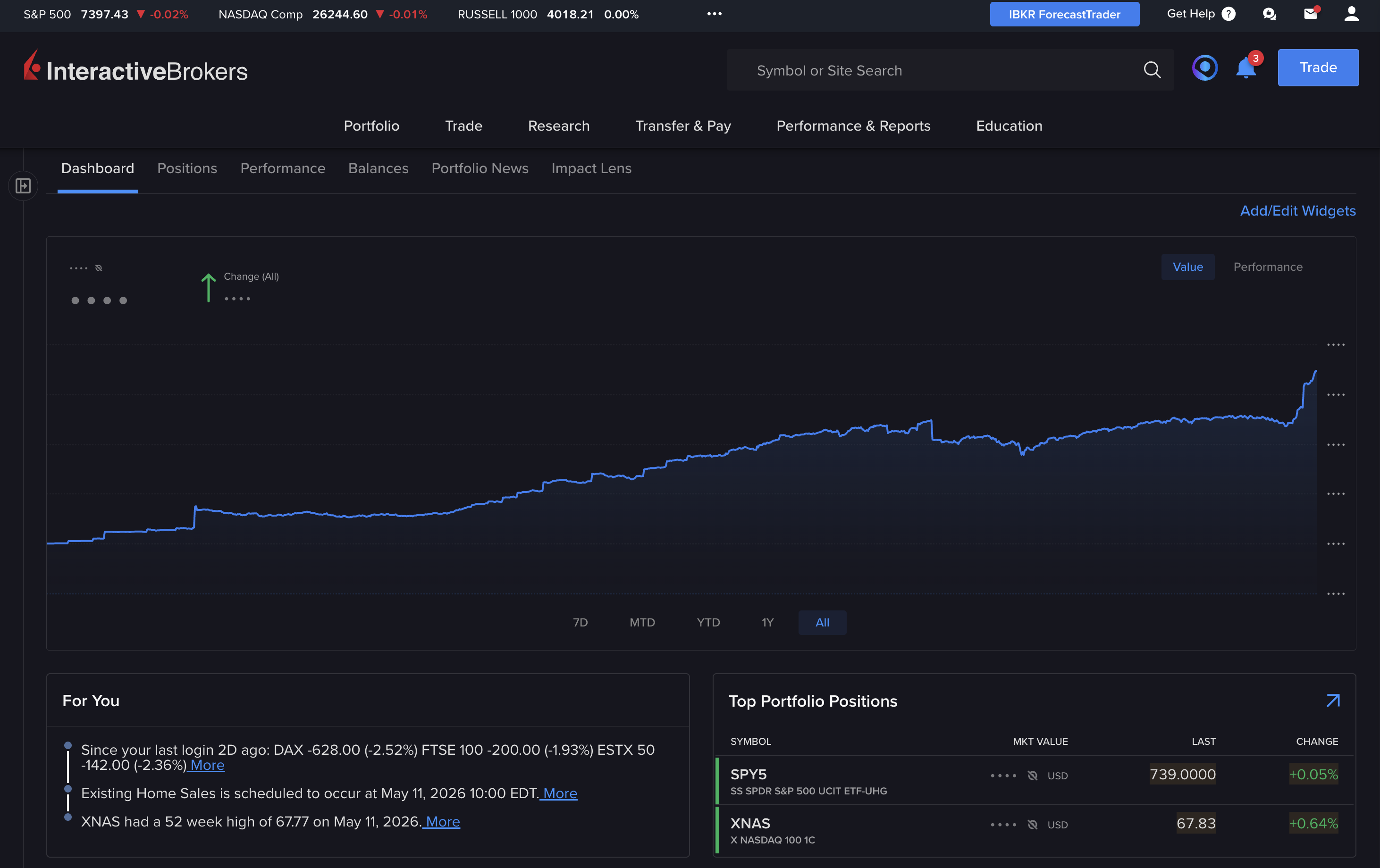Viewport: 1380px width, 868px height.
Task: Toggle privacy eye icon on account value
Action: coord(99,267)
